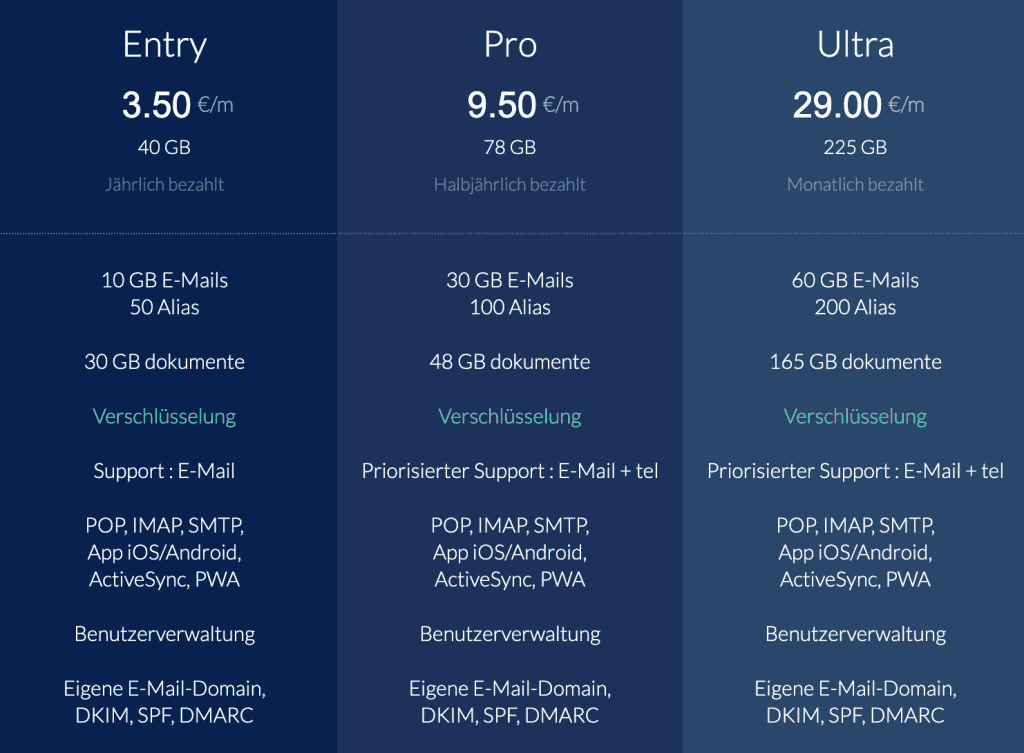Click the 3.50 €/m Entry price
The width and height of the screenshot is (1024, 753).
[178, 104]
